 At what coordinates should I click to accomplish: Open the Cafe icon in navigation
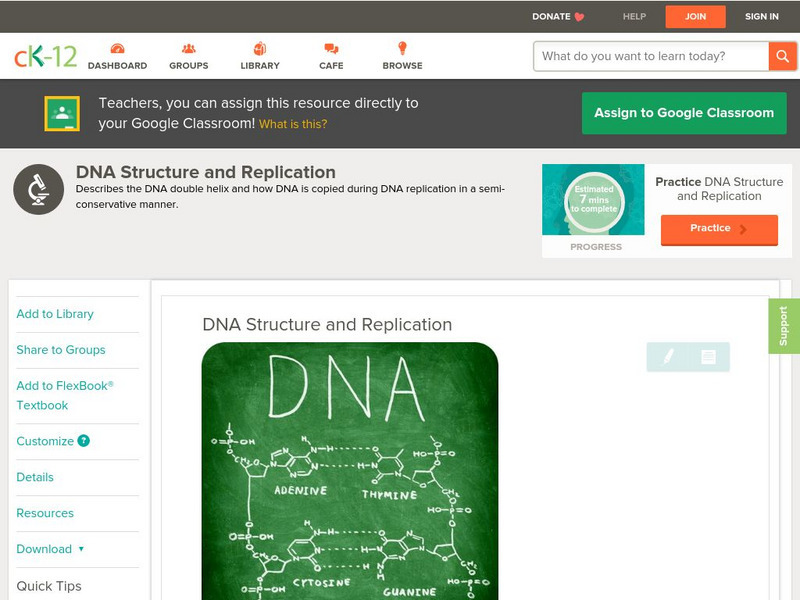tap(331, 50)
